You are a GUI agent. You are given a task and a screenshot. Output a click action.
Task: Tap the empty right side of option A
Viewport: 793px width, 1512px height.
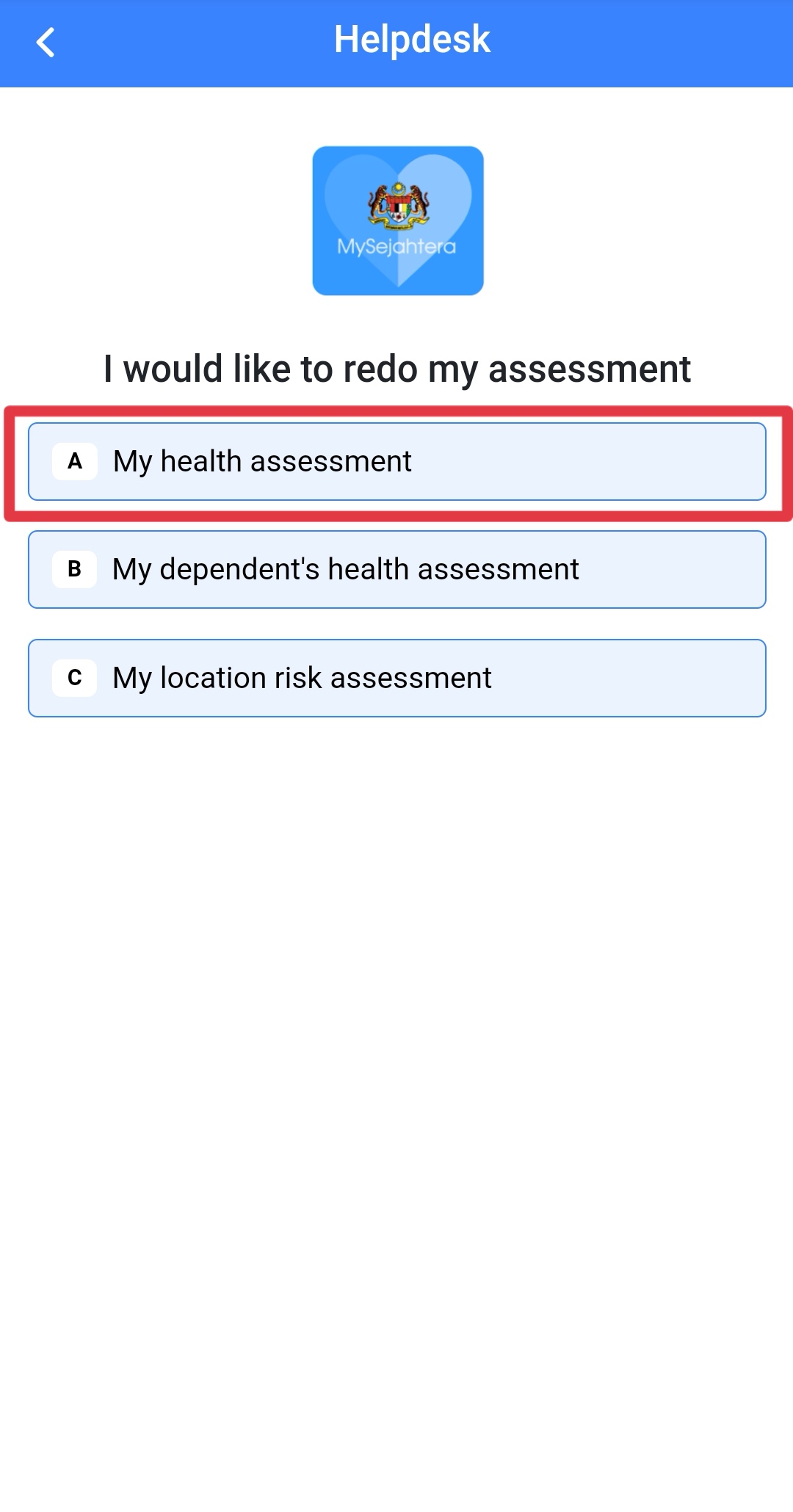coord(587,462)
